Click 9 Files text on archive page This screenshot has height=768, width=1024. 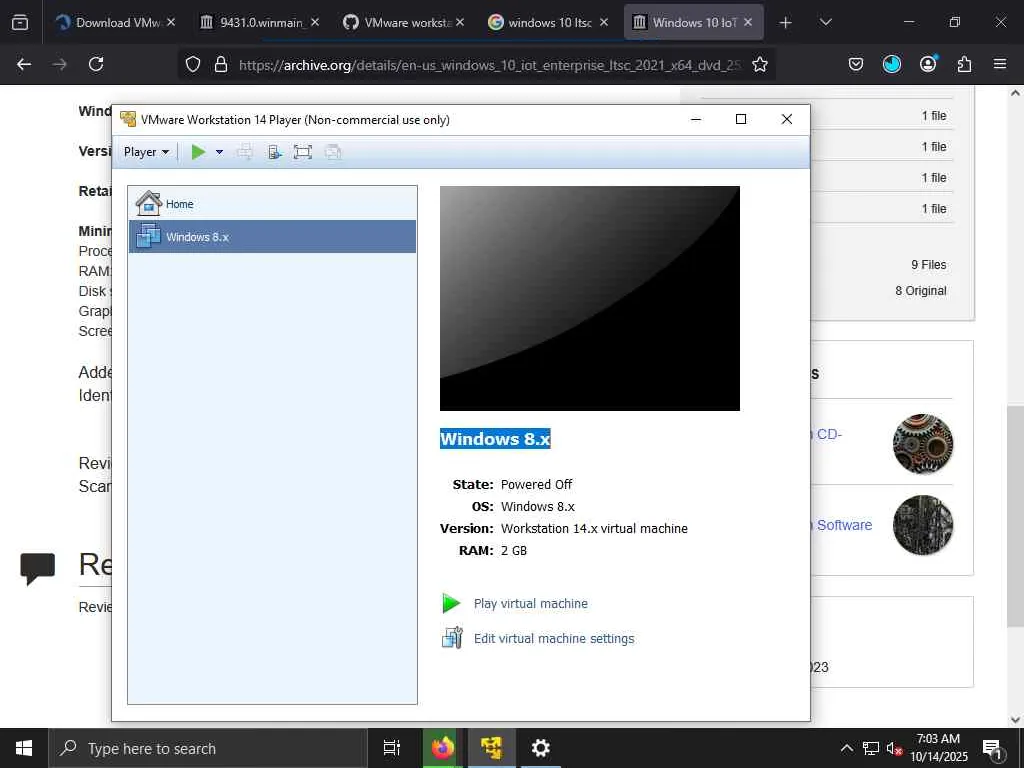929,264
